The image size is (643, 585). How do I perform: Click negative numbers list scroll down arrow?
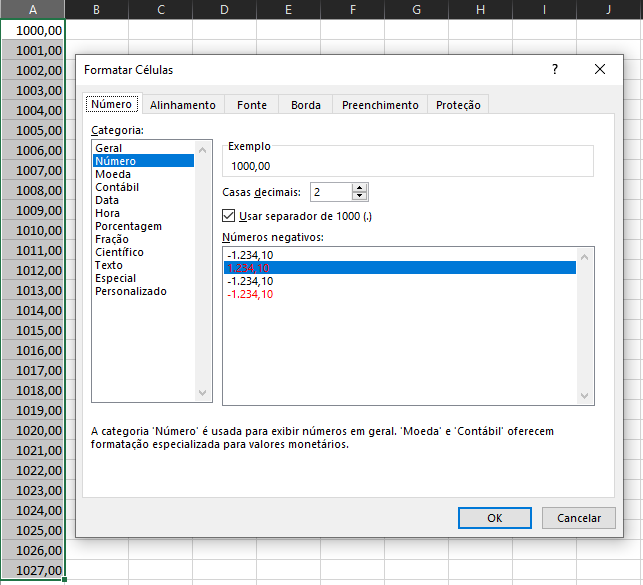click(584, 396)
